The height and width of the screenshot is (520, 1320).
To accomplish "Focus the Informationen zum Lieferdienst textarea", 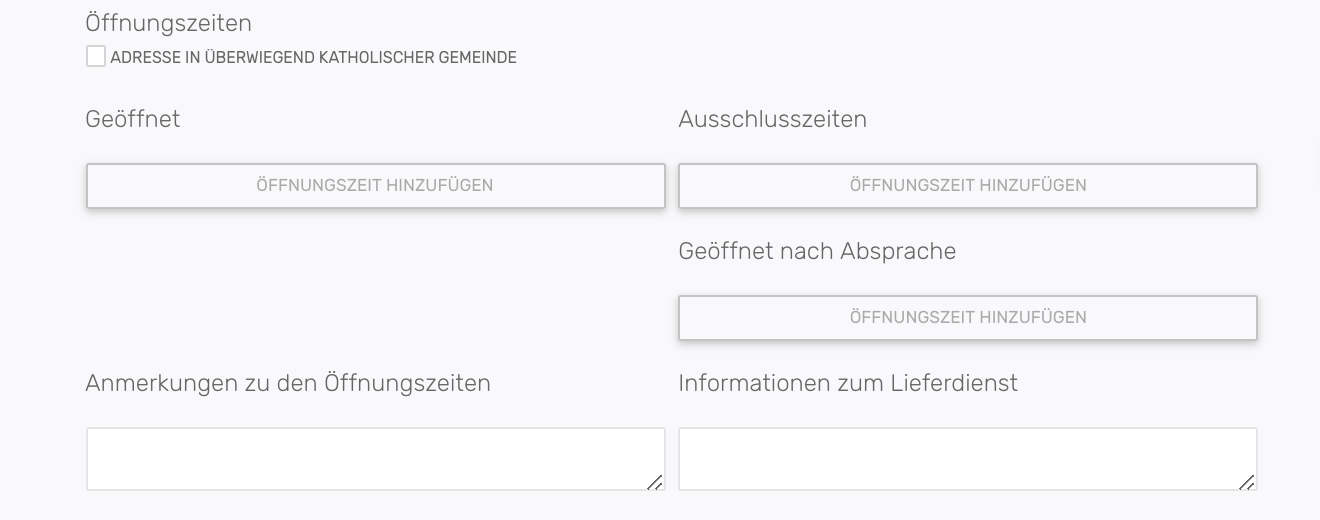I will click(x=967, y=459).
